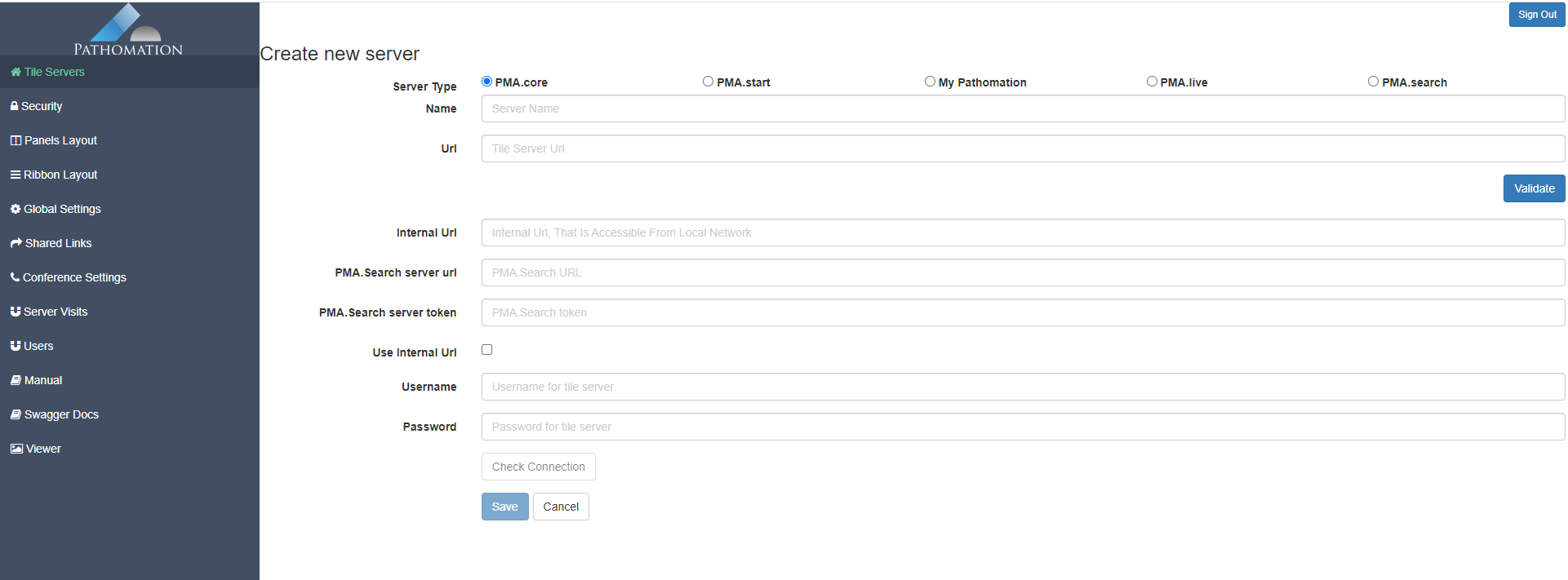The width and height of the screenshot is (1568, 580).
Task: Select the PMA.start server type
Action: 708,82
